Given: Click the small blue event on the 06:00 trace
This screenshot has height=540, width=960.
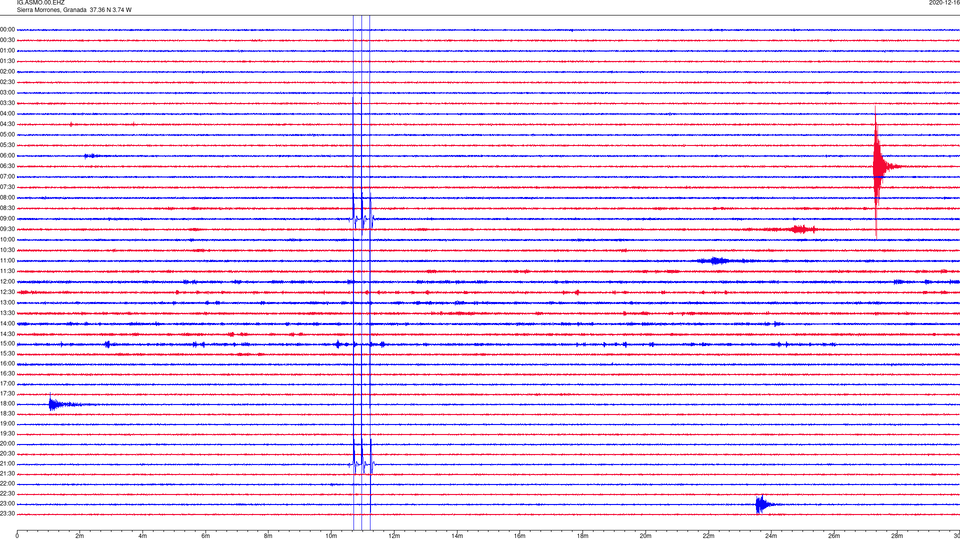Looking at the screenshot, I should click(x=91, y=156).
